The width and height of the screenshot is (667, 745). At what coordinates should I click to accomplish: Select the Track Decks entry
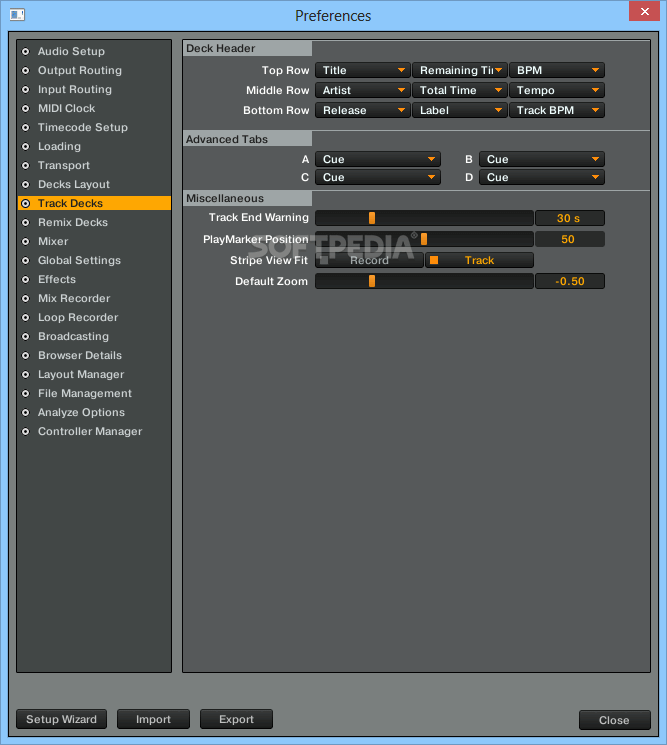click(x=94, y=203)
